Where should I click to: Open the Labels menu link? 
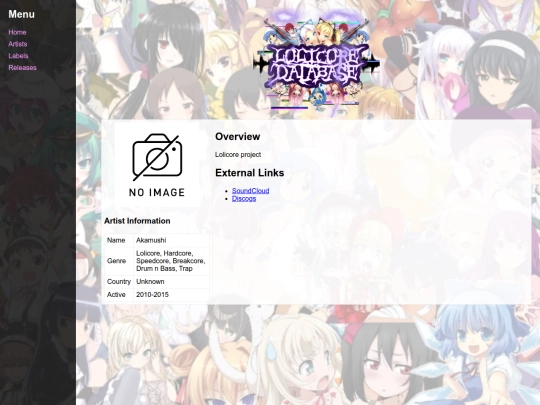[x=18, y=56]
